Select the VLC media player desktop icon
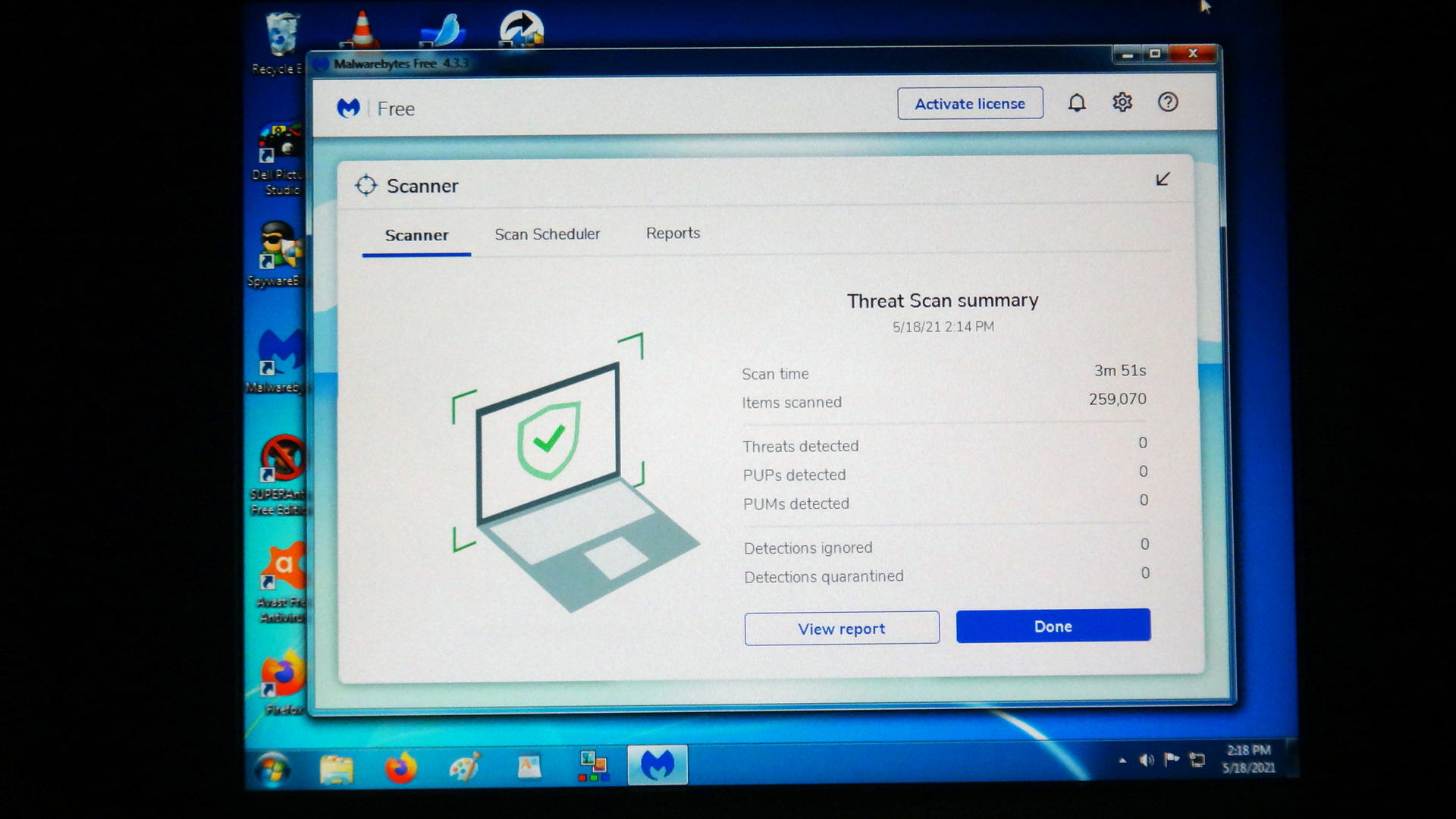This screenshot has width=1456, height=819. (x=362, y=30)
